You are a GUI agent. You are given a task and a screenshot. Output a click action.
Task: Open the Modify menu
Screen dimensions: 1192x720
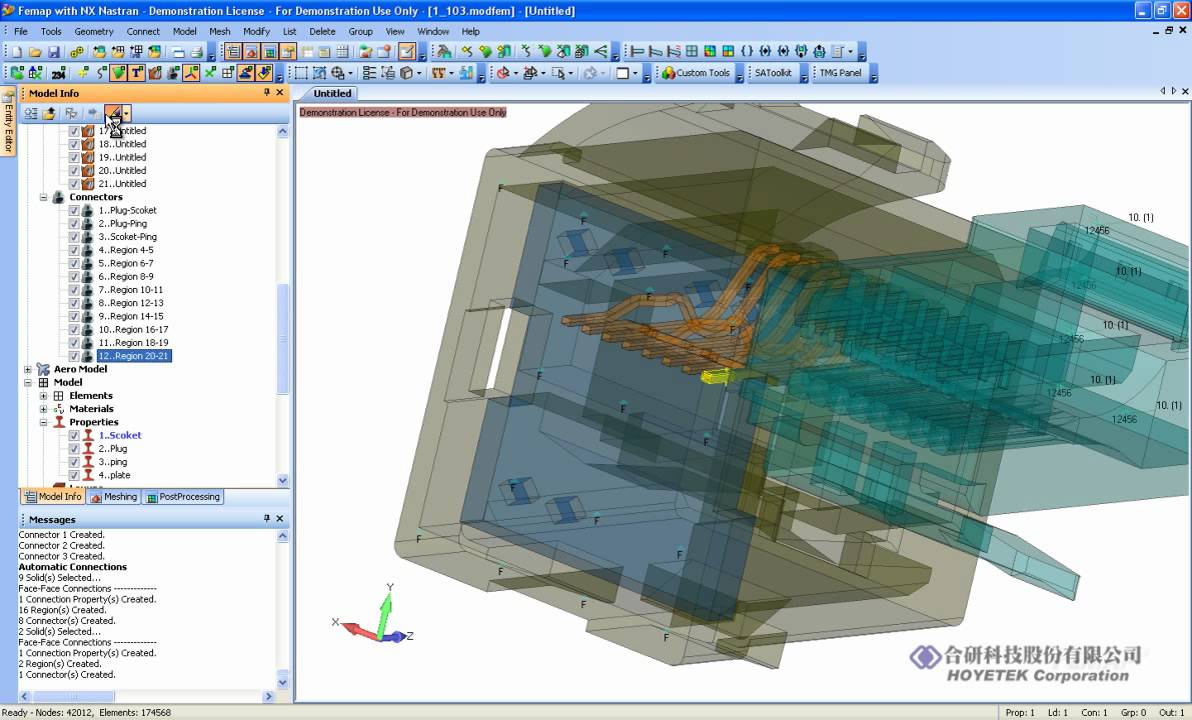[256, 31]
